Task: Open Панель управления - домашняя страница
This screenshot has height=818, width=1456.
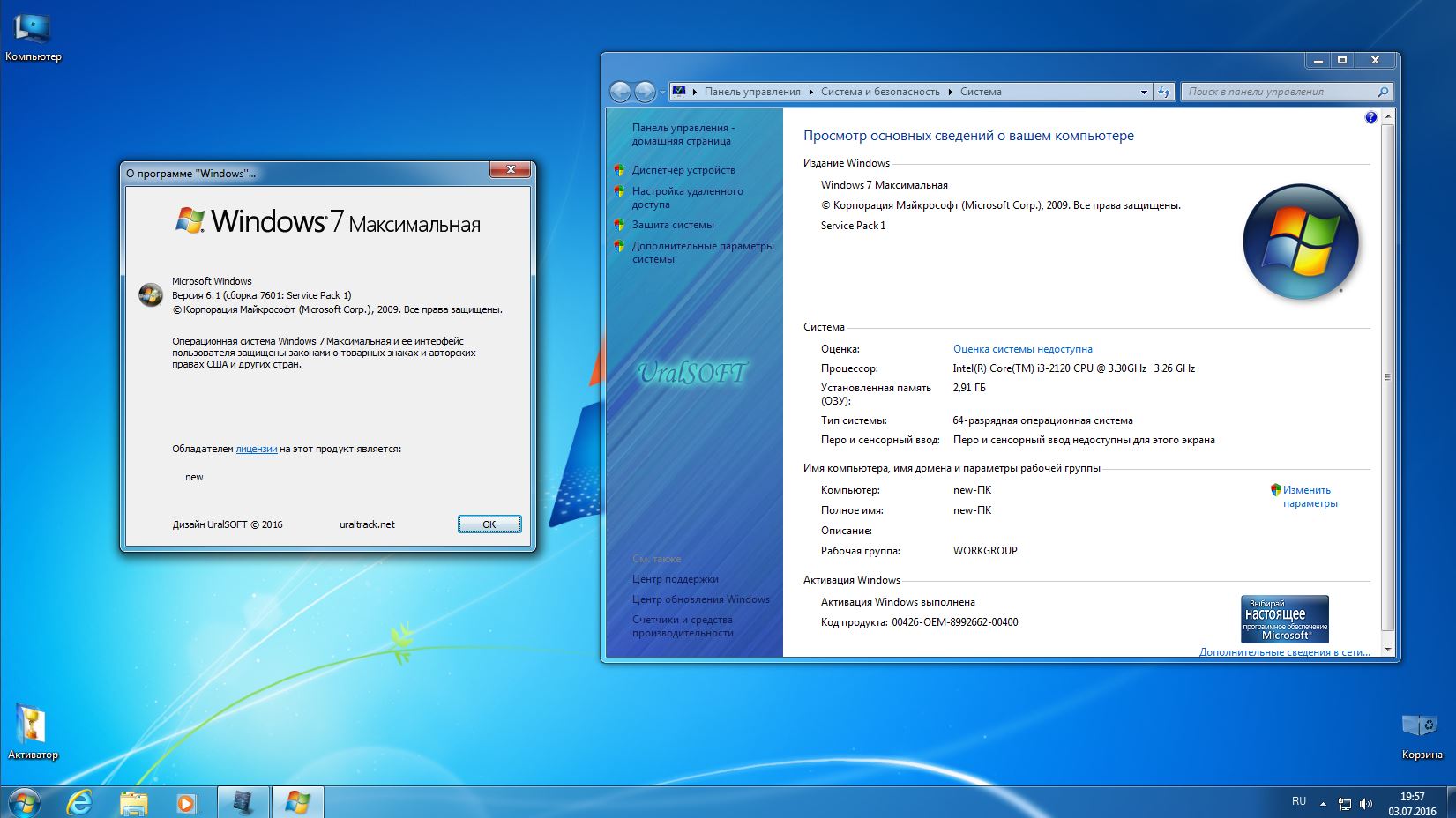Action: point(683,134)
